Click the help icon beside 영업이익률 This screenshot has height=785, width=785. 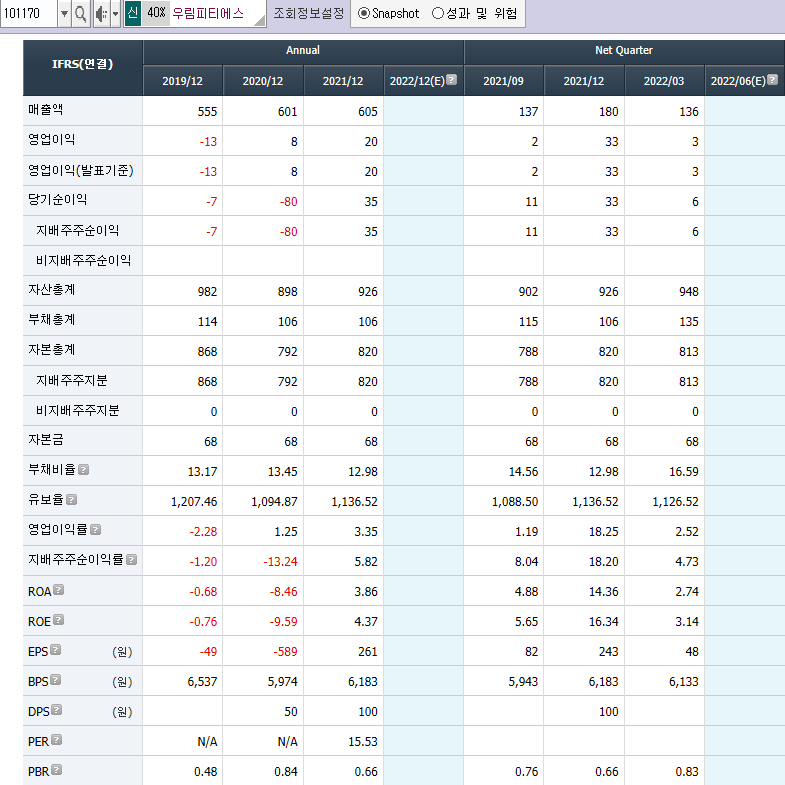(x=96, y=530)
